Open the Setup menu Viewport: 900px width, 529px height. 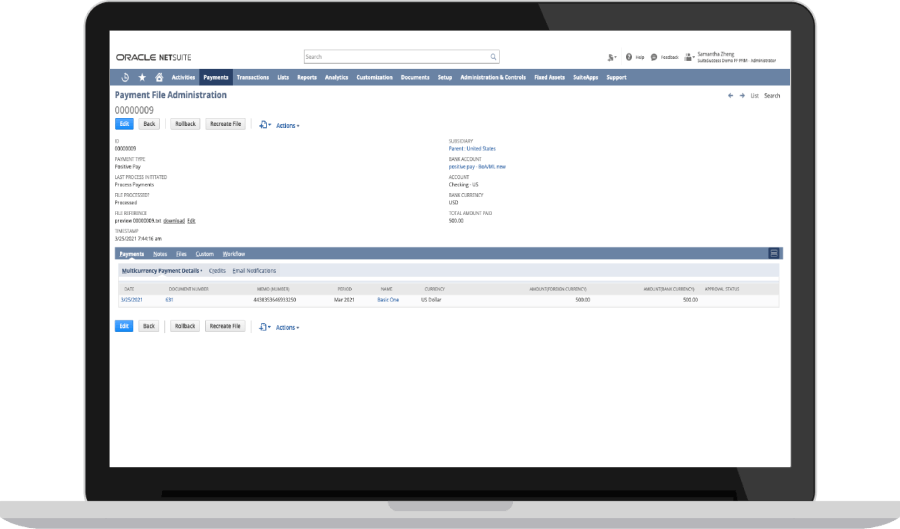(445, 77)
